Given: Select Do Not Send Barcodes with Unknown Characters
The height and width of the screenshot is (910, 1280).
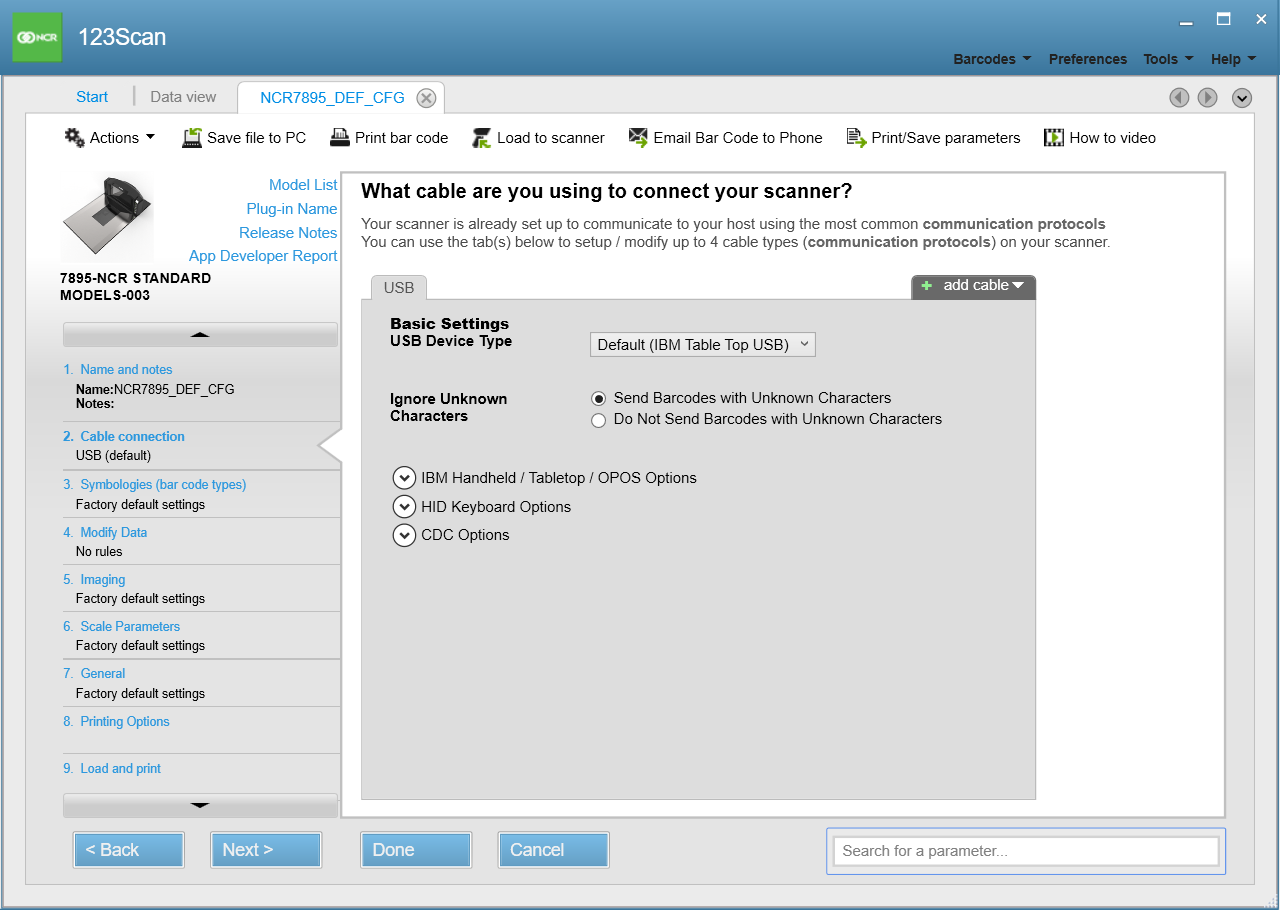Looking at the screenshot, I should click(598, 420).
